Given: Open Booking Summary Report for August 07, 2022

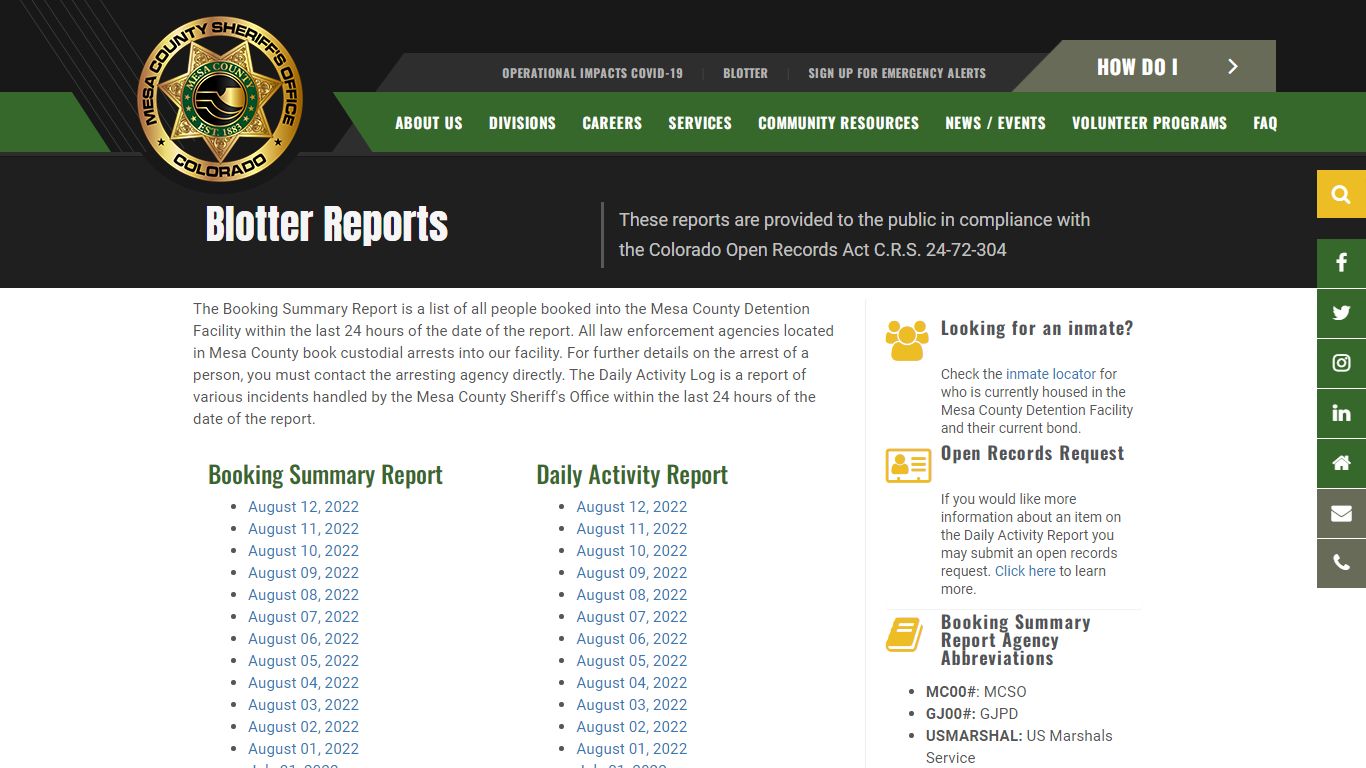Looking at the screenshot, I should click(x=303, y=617).
